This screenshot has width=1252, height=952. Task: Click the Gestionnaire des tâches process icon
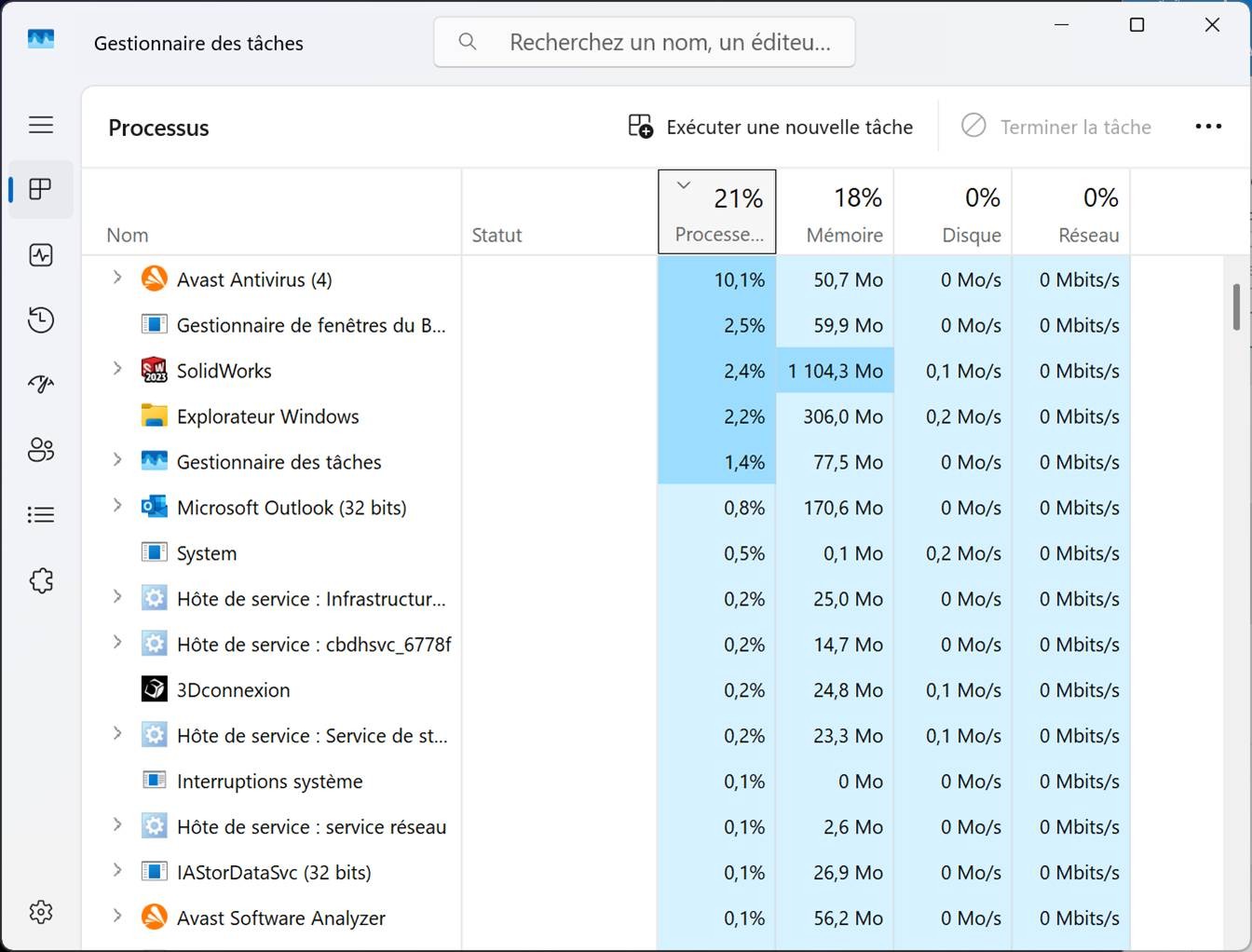click(x=154, y=461)
